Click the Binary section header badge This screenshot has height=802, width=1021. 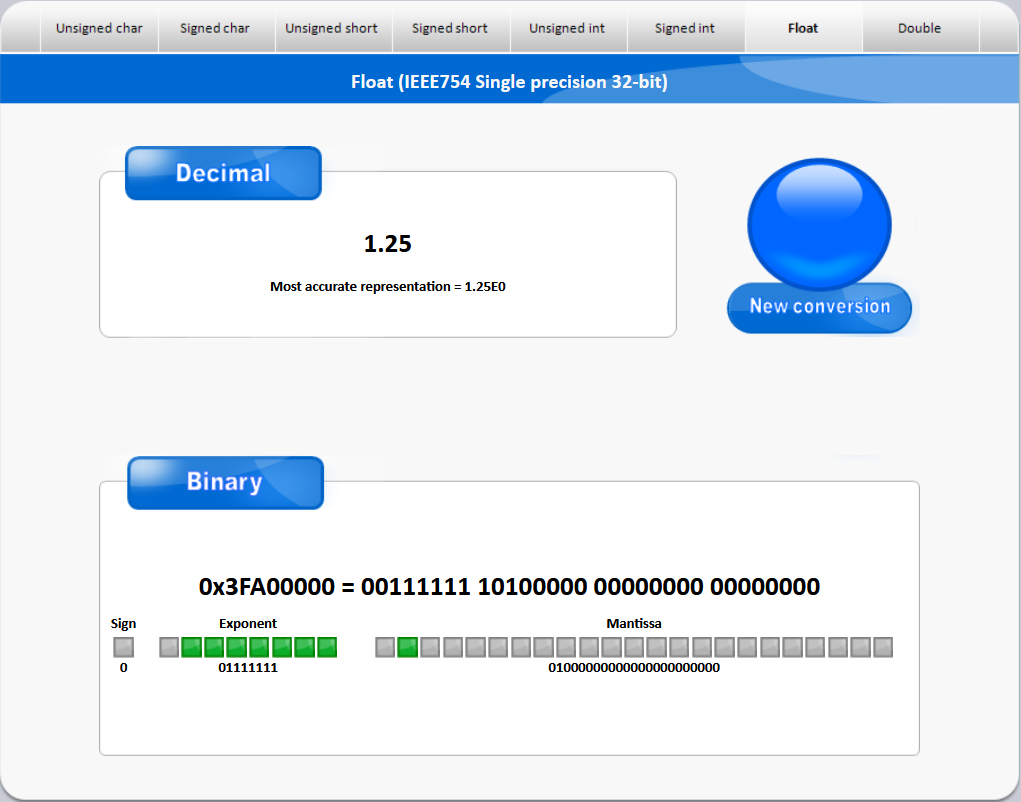(225, 482)
